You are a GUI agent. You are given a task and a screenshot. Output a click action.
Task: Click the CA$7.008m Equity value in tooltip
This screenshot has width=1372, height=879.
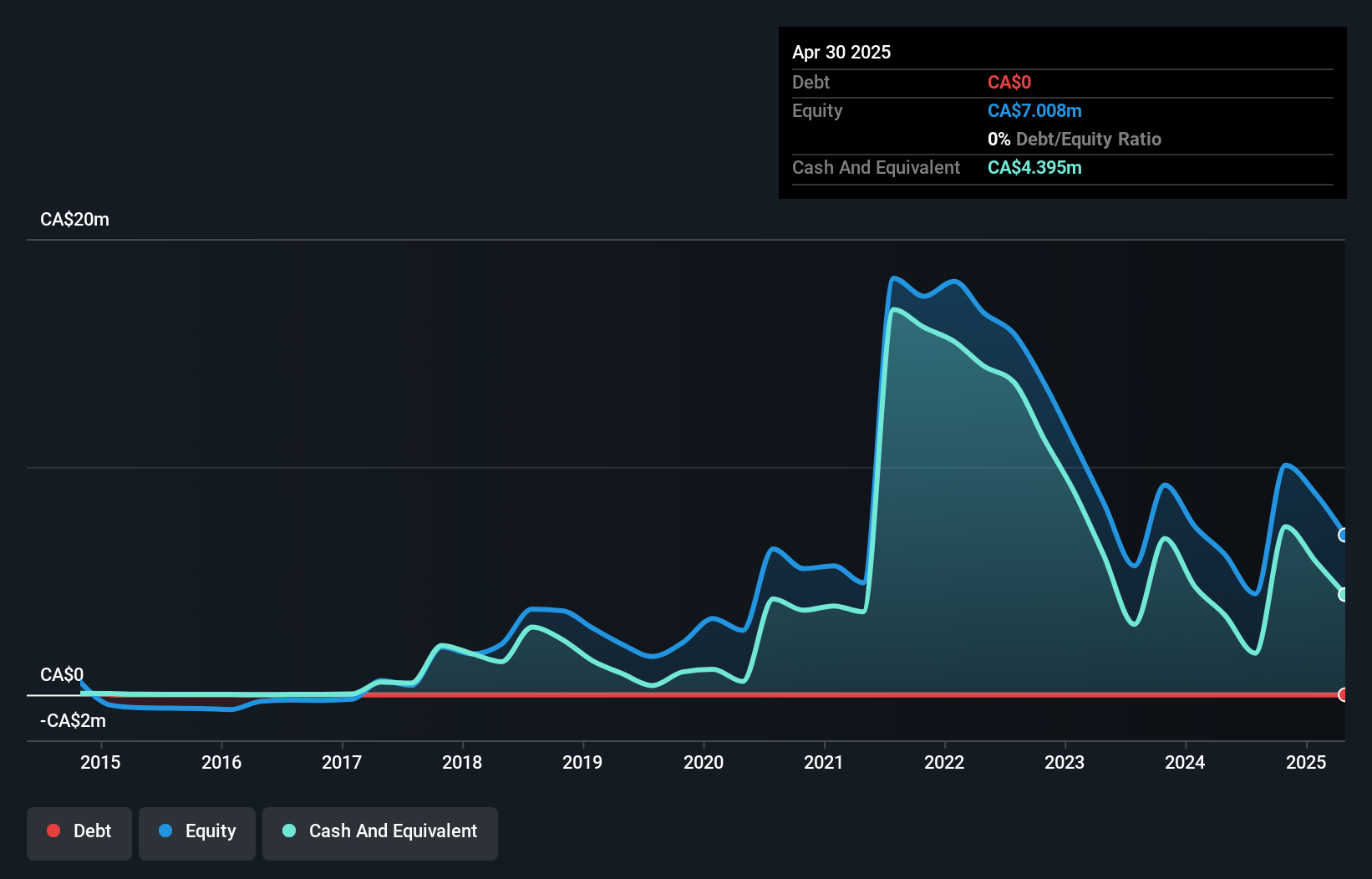pyautogui.click(x=1034, y=110)
